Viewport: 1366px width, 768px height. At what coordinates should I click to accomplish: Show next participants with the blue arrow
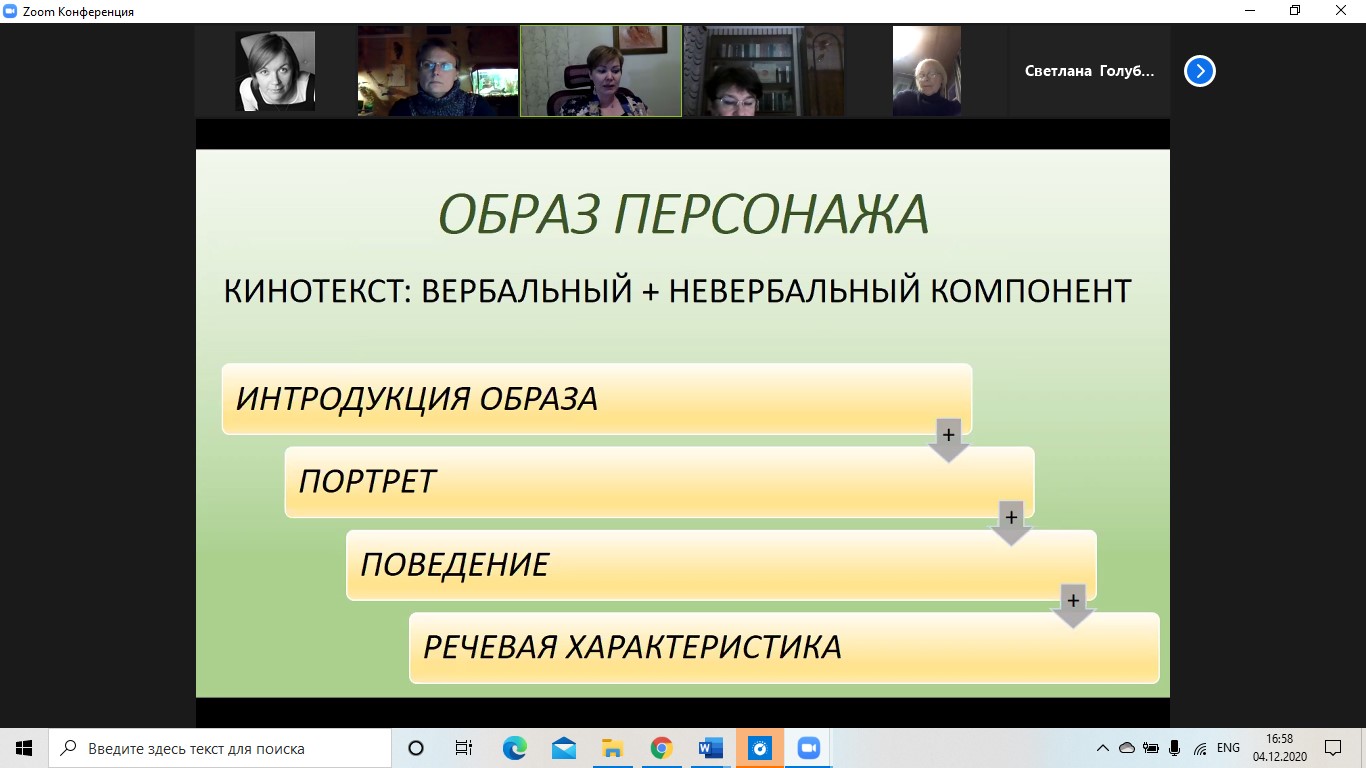tap(1199, 71)
